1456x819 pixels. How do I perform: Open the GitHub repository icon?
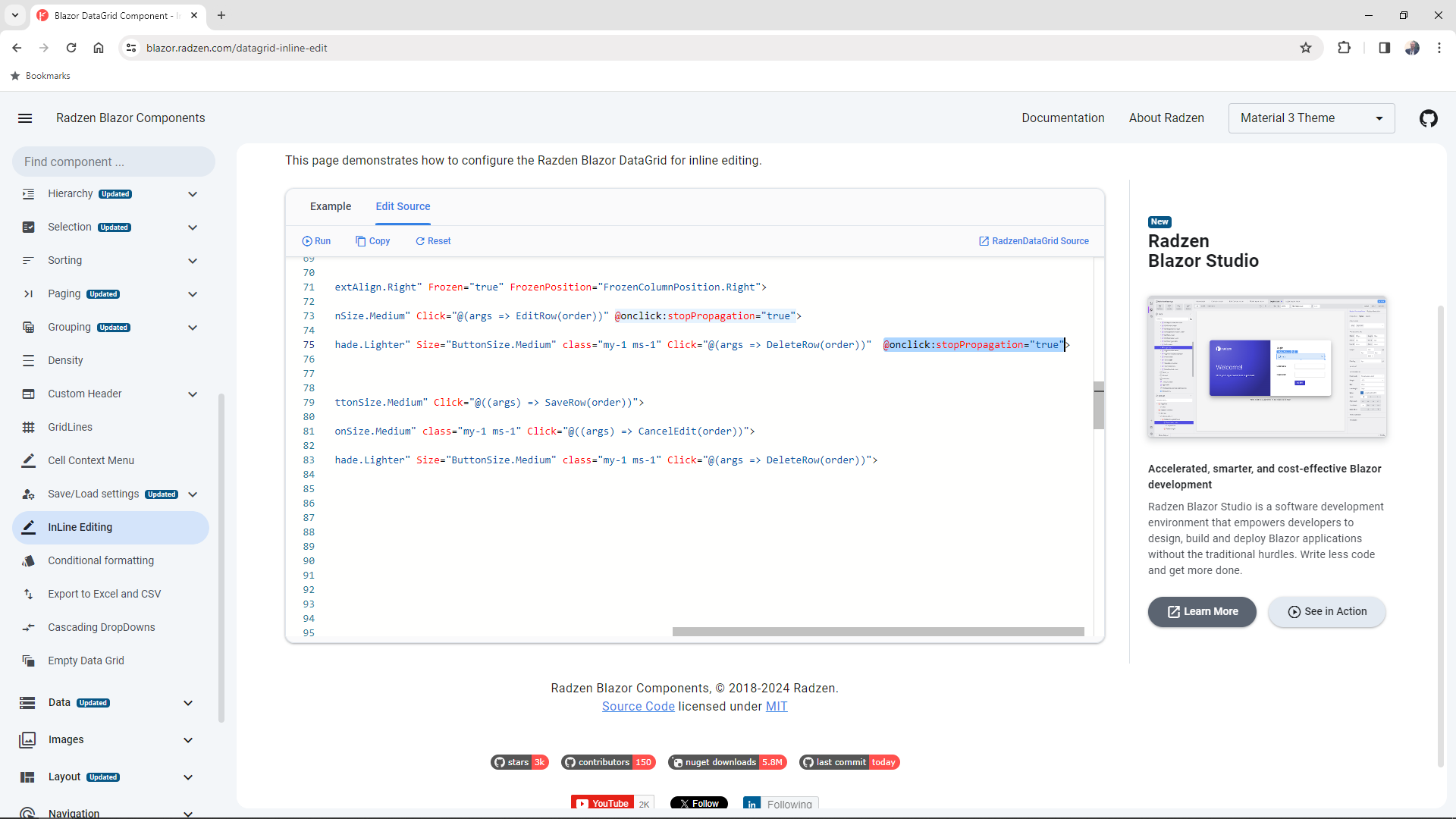(x=1429, y=118)
